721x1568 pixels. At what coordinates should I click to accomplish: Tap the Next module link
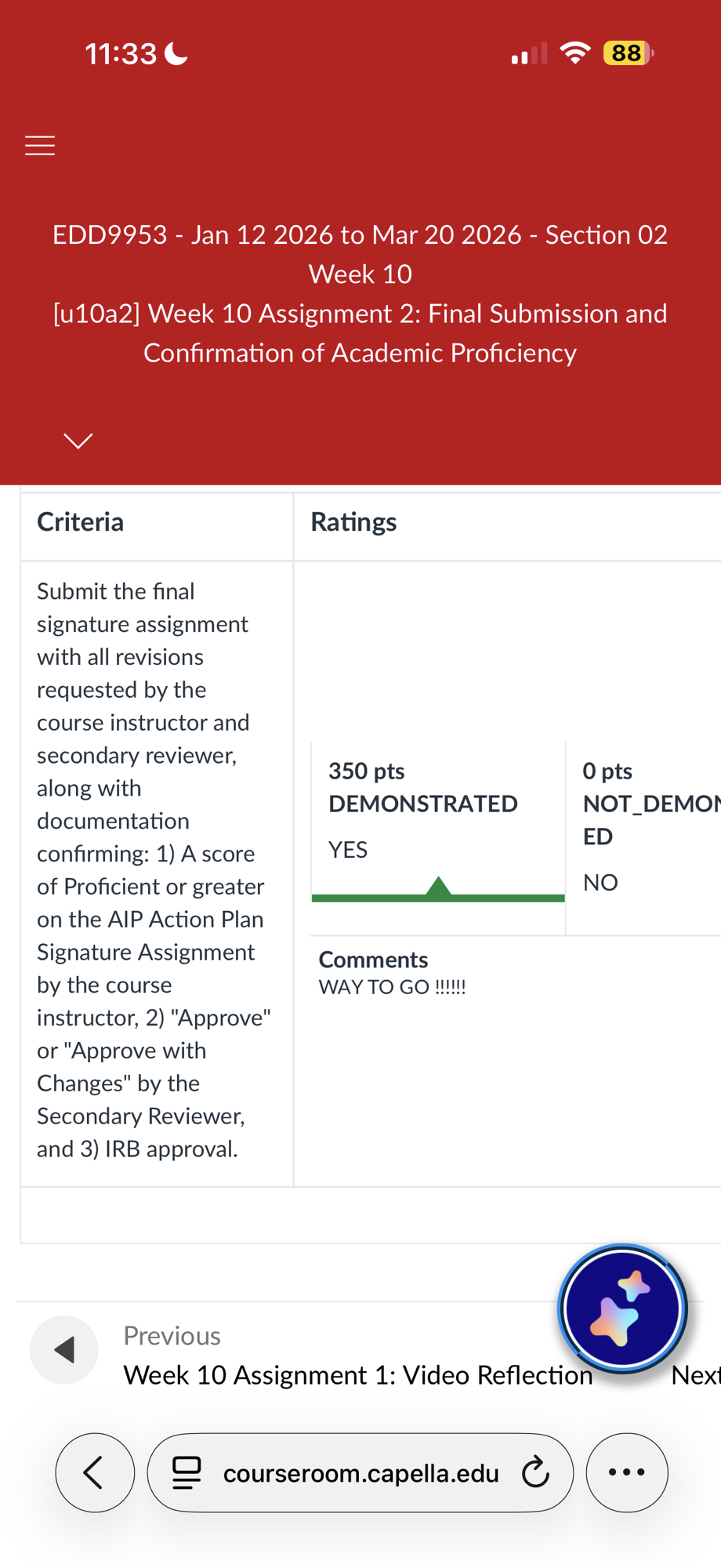tap(695, 1375)
